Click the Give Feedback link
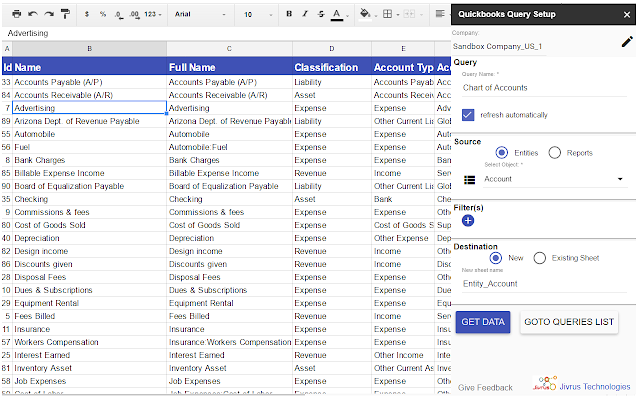The width and height of the screenshot is (640, 400). pyautogui.click(x=485, y=387)
